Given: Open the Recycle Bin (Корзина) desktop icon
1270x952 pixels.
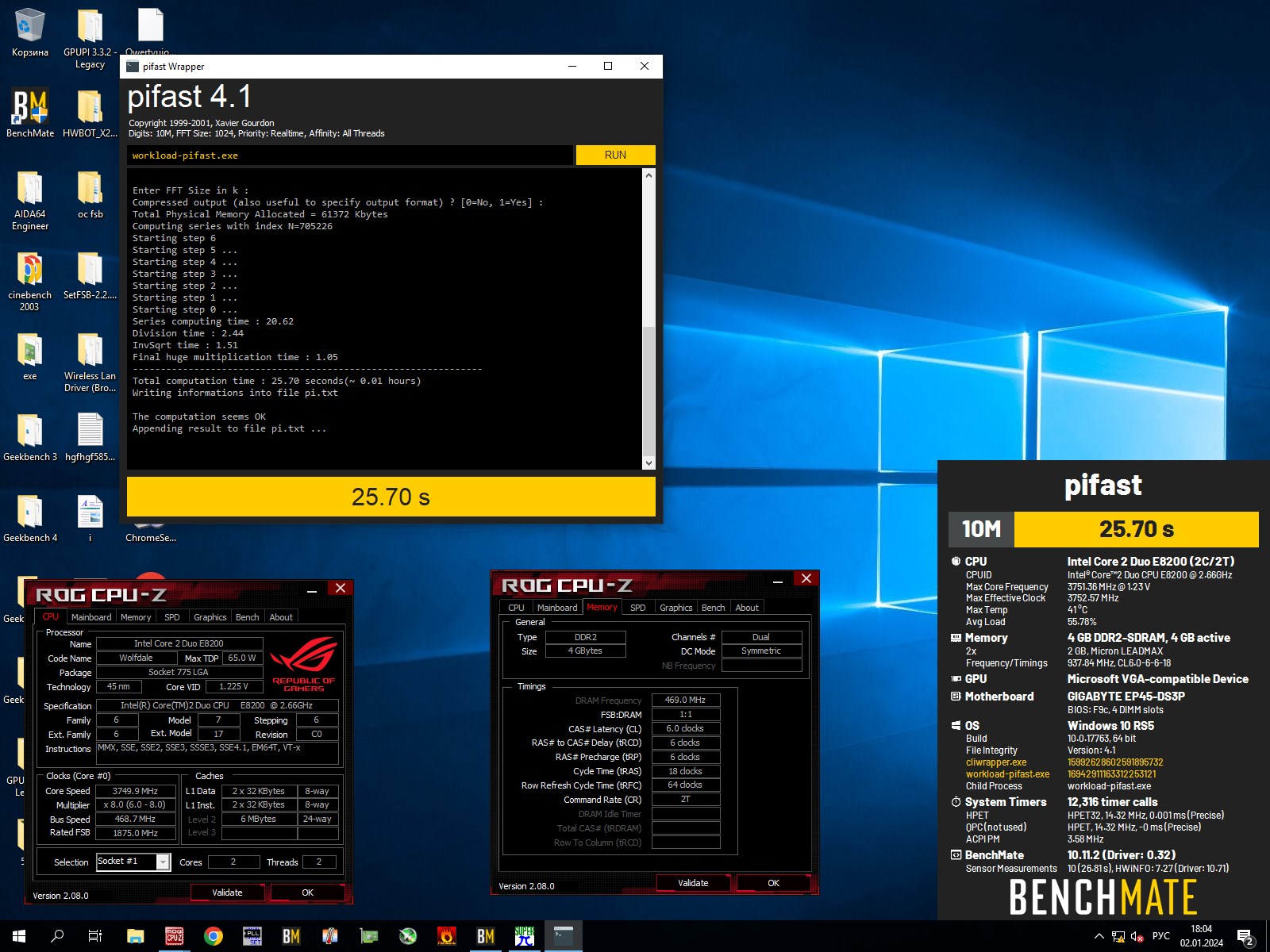Looking at the screenshot, I should [x=30, y=33].
